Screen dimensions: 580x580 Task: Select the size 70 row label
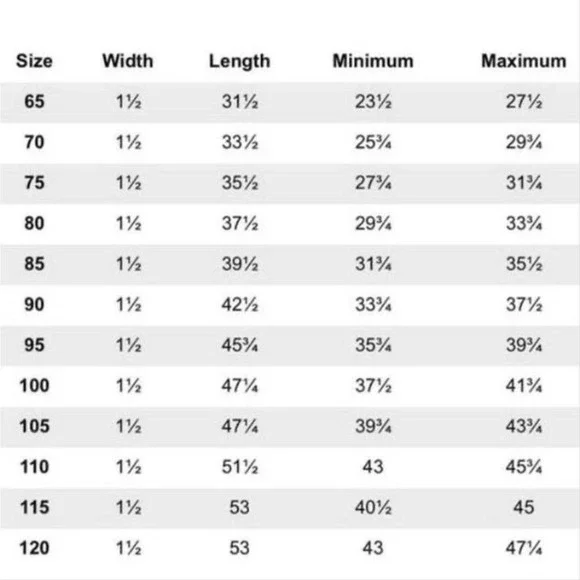pos(34,142)
